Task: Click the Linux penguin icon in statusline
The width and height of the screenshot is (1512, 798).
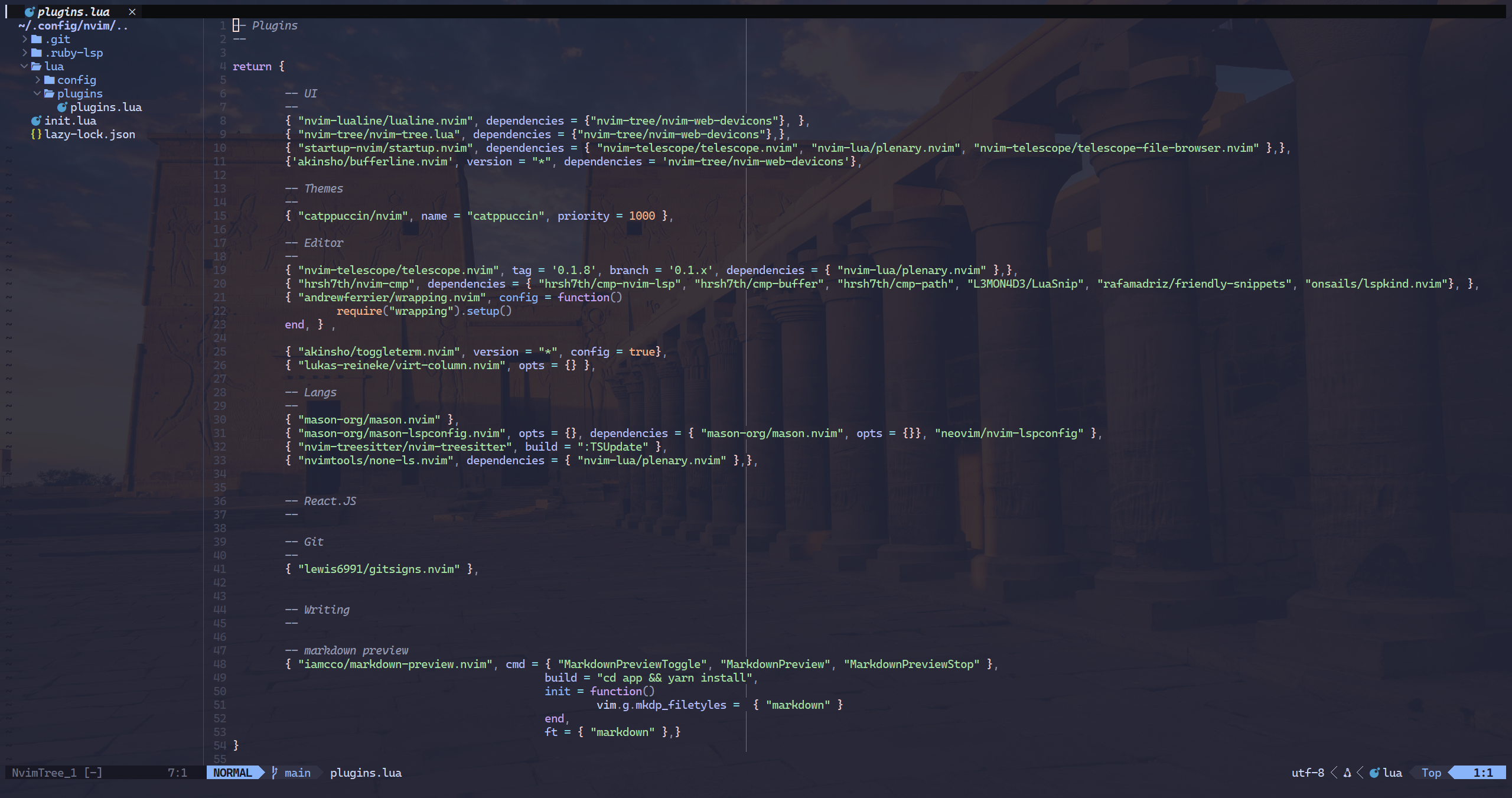Action: click(x=1347, y=773)
